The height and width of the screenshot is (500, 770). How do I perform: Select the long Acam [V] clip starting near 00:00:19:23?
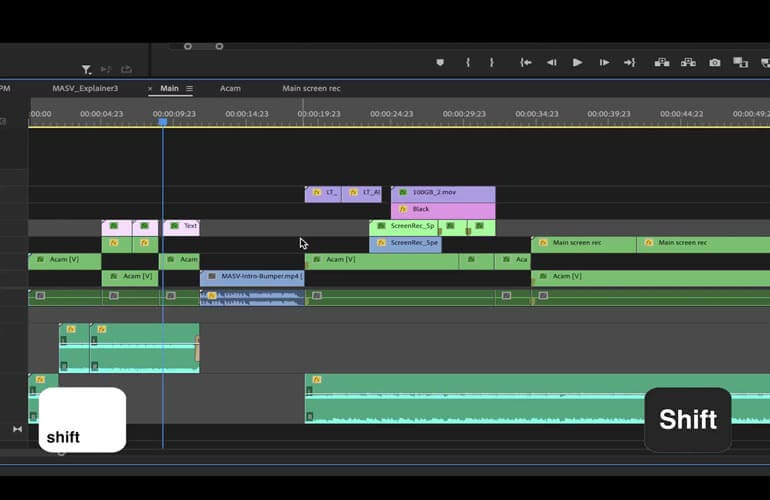382,261
